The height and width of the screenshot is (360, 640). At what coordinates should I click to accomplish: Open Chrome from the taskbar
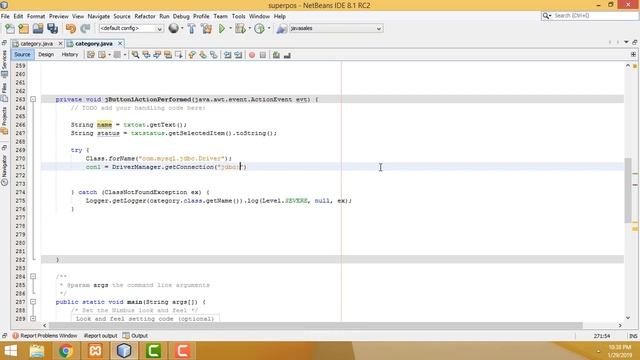point(66,351)
